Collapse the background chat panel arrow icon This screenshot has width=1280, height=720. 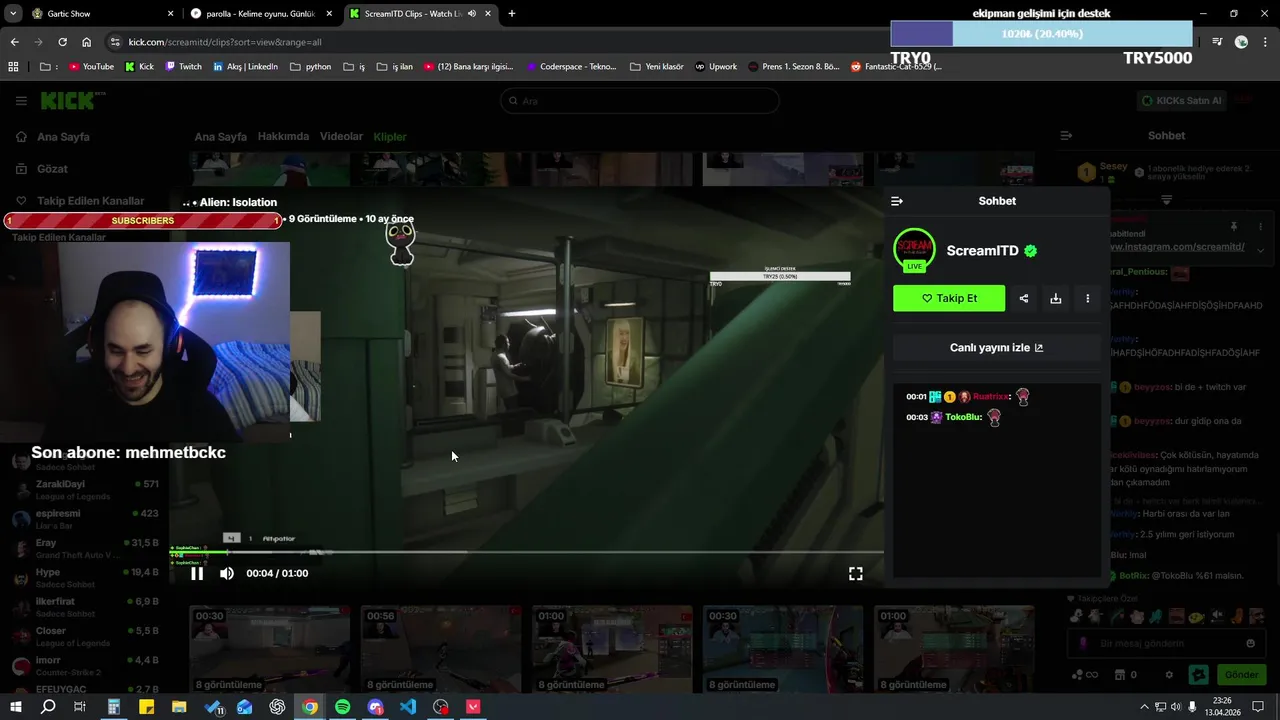coord(1066,136)
